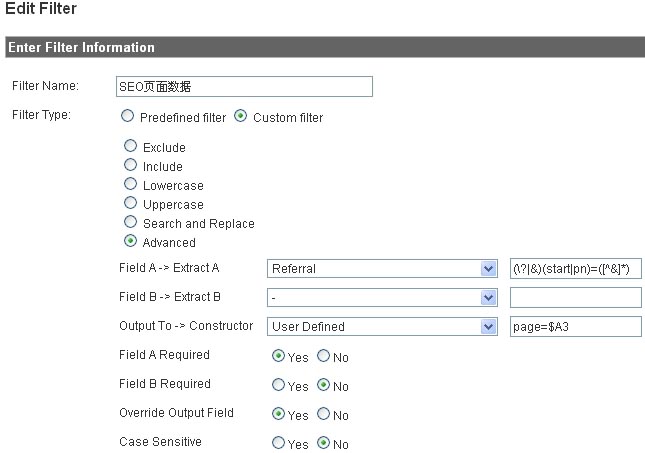Image resolution: width=645 pixels, height=453 pixels.
Task: Select the Uppercase filter option
Action: (130, 202)
